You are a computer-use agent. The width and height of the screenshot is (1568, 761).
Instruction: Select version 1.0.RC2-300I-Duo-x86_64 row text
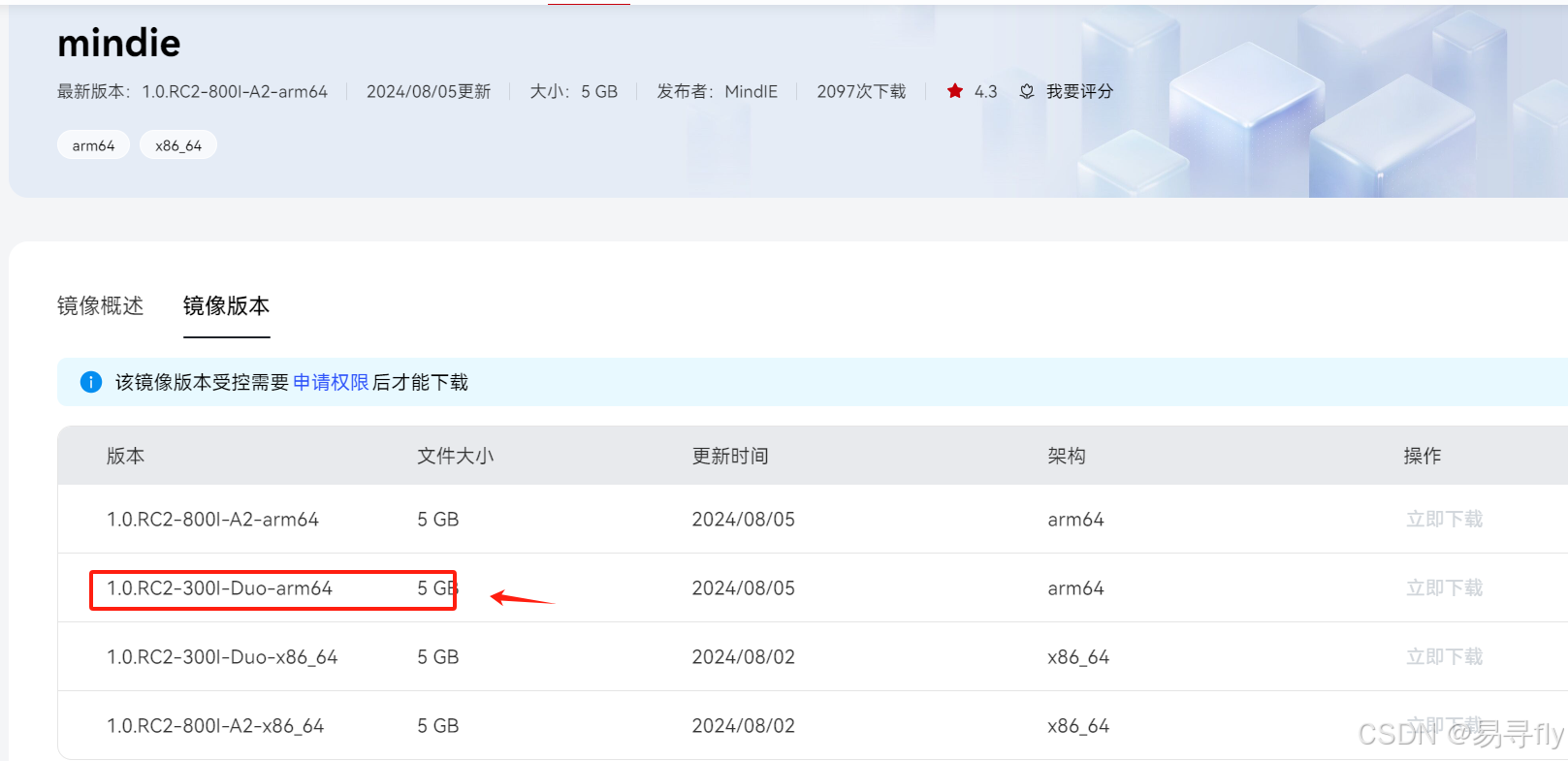pos(222,657)
